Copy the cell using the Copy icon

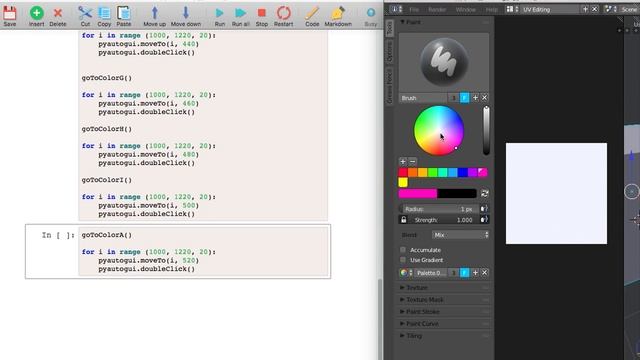(x=104, y=13)
